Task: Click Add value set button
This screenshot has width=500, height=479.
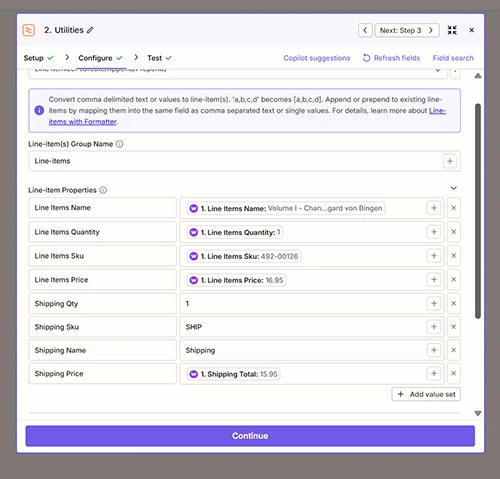Action: (x=426, y=394)
